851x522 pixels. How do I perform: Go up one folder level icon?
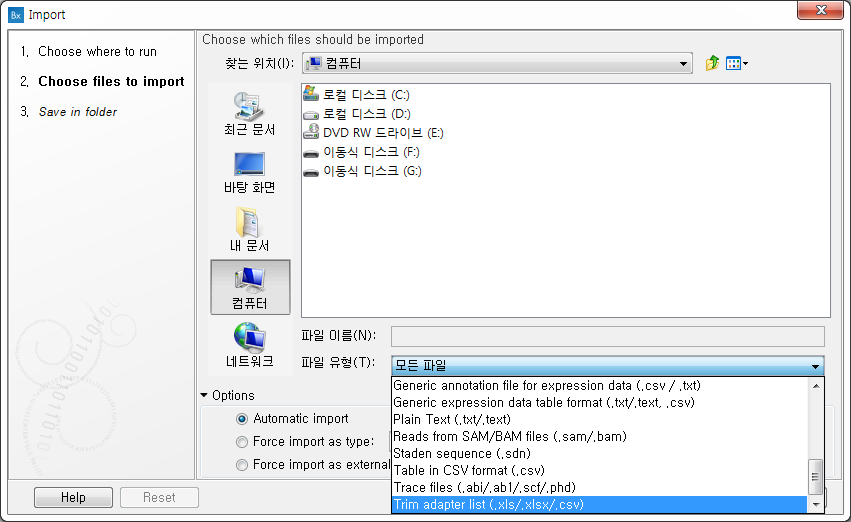point(712,63)
